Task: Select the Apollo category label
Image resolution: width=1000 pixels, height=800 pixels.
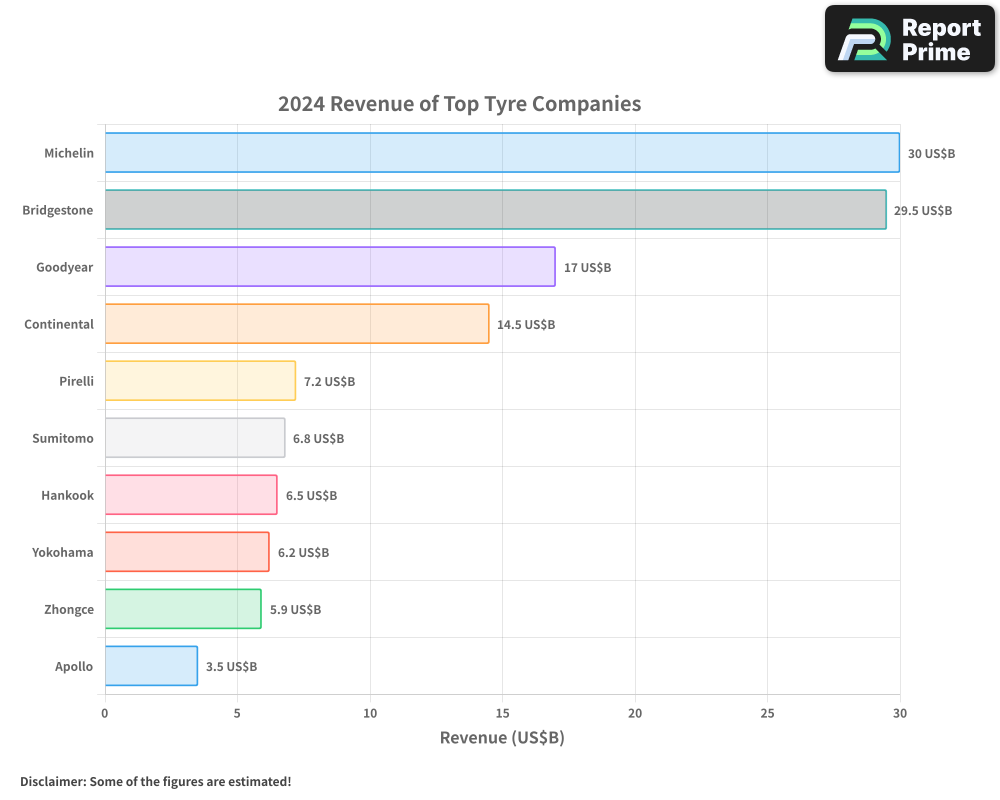Action: 73,666
